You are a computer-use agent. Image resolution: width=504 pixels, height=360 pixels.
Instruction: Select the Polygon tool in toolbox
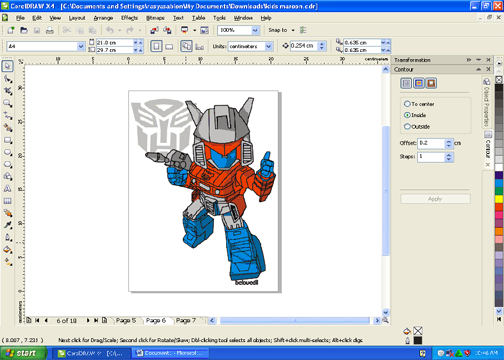[x=8, y=164]
